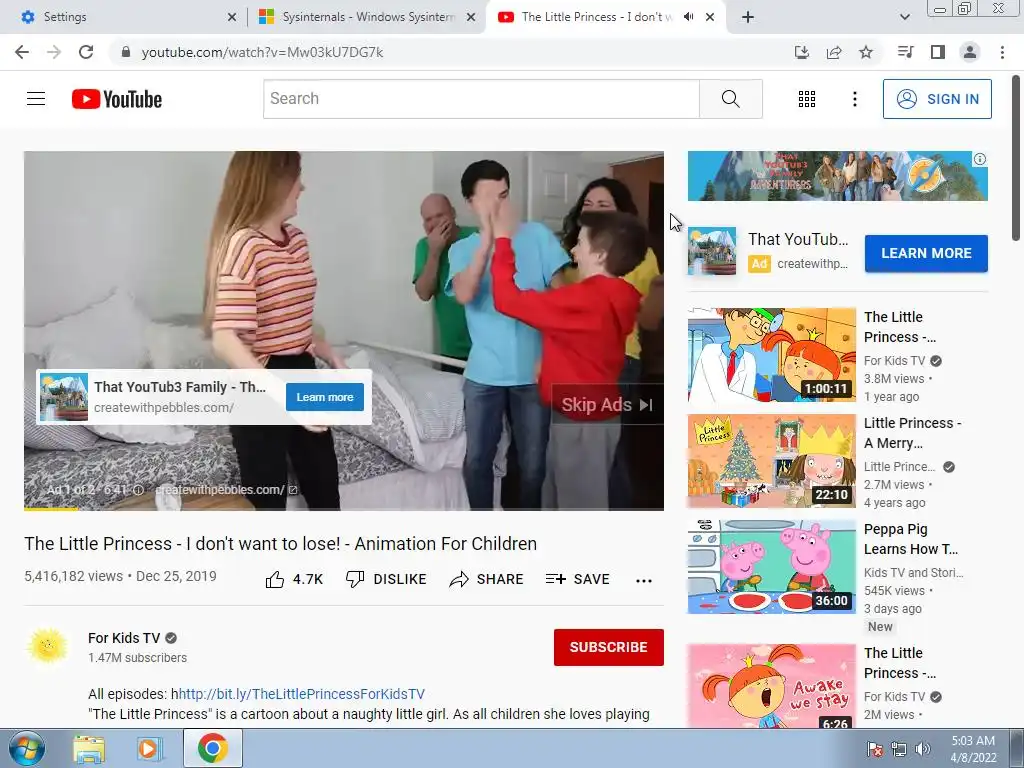Image resolution: width=1024 pixels, height=768 pixels.
Task: Switch to Sysinternals tab
Action: [368, 17]
